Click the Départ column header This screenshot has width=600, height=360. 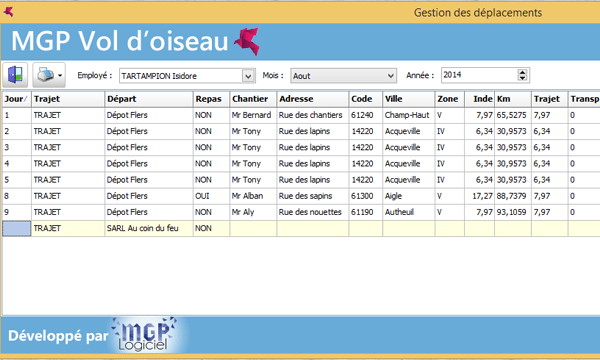pos(148,99)
